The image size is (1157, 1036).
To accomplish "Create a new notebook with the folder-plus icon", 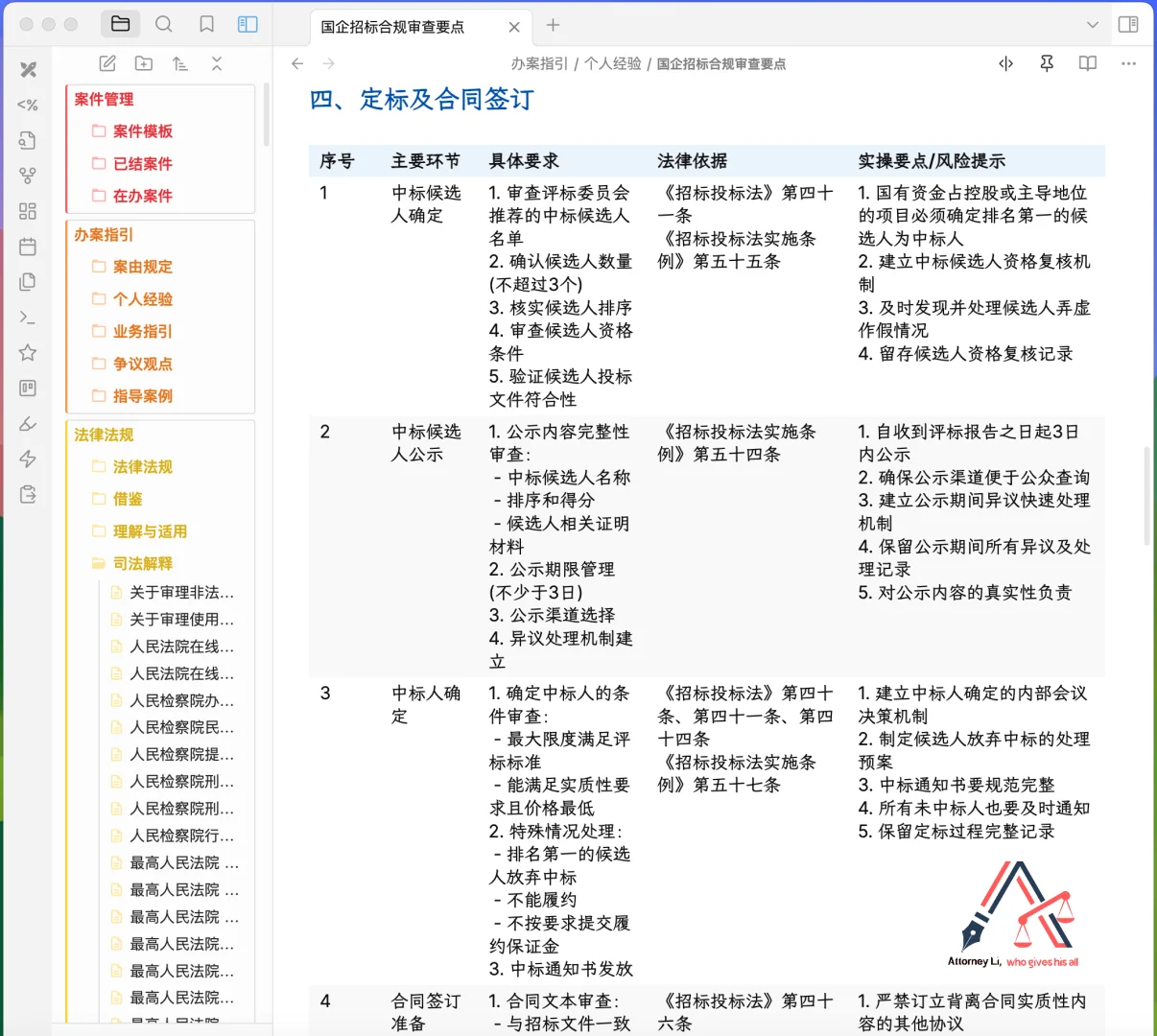I will pyautogui.click(x=143, y=63).
